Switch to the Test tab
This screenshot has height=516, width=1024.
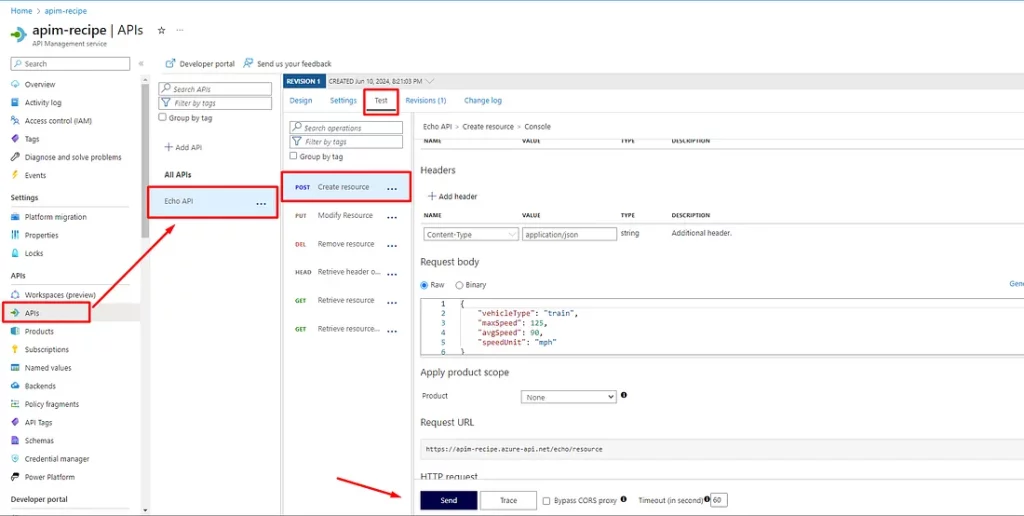[381, 101]
